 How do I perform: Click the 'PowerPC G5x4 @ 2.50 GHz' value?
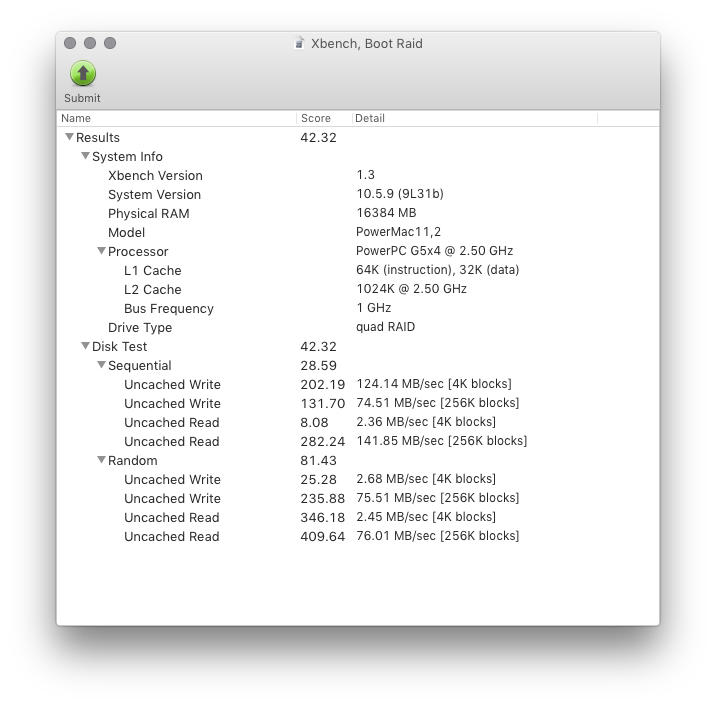click(x=434, y=251)
